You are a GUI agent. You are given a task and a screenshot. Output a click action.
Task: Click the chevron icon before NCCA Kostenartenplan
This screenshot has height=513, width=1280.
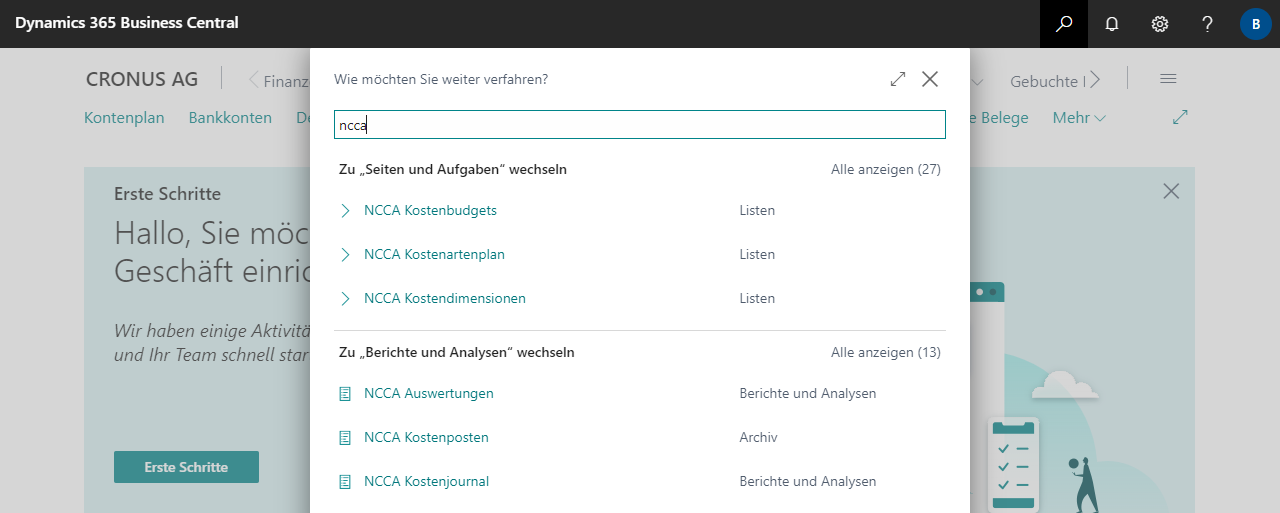click(345, 254)
